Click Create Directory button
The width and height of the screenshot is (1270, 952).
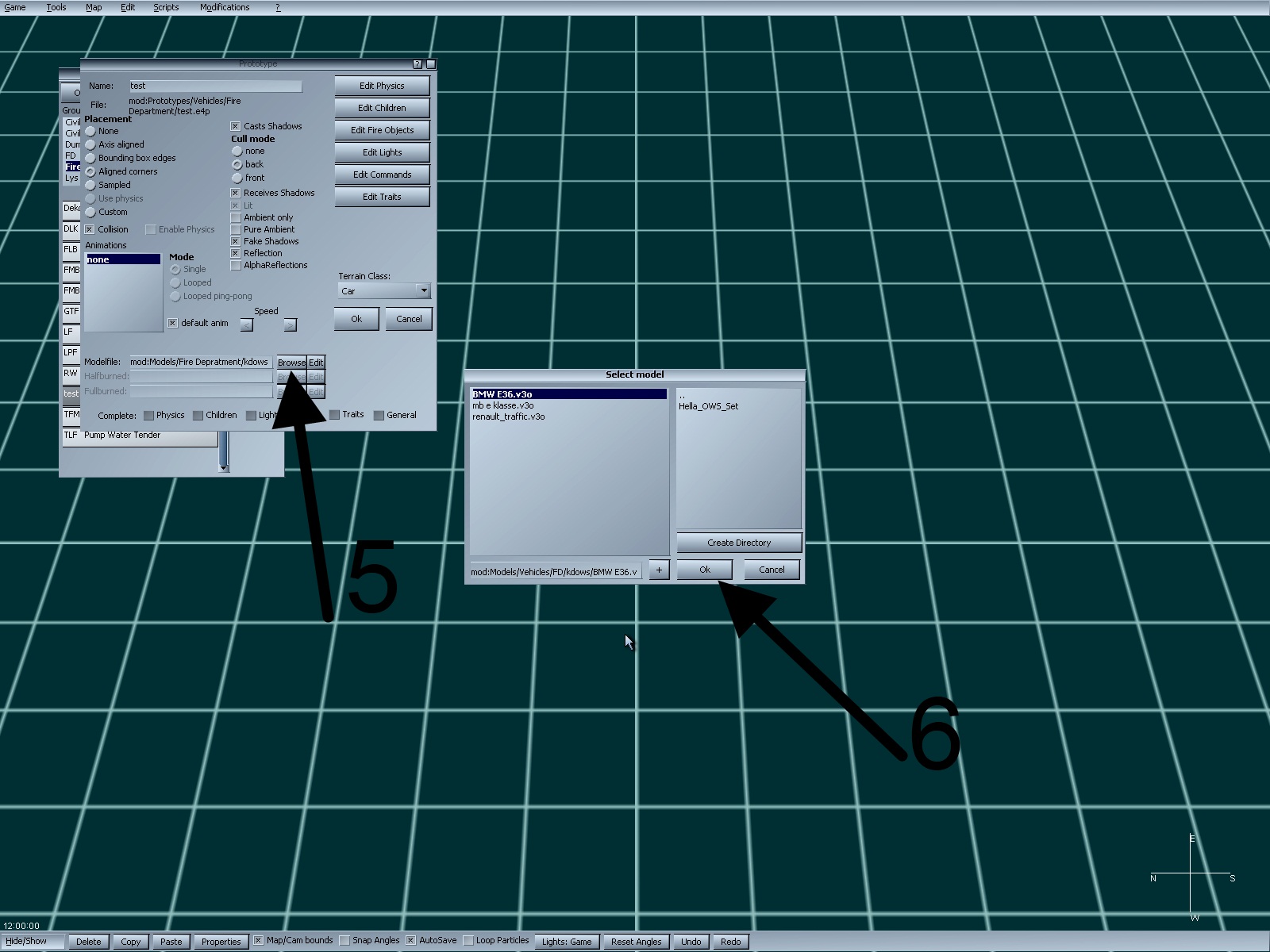[x=739, y=543]
